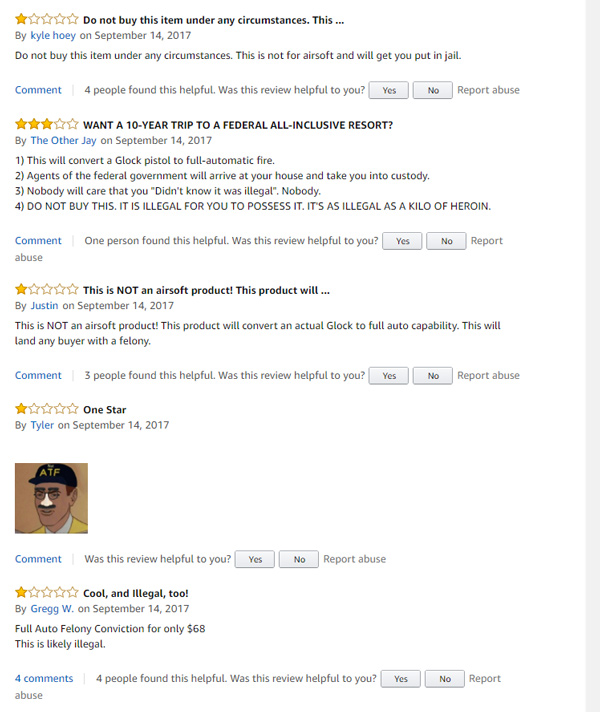Click the one-star rating on Tyler's review
The image size is (600, 712).
46,410
